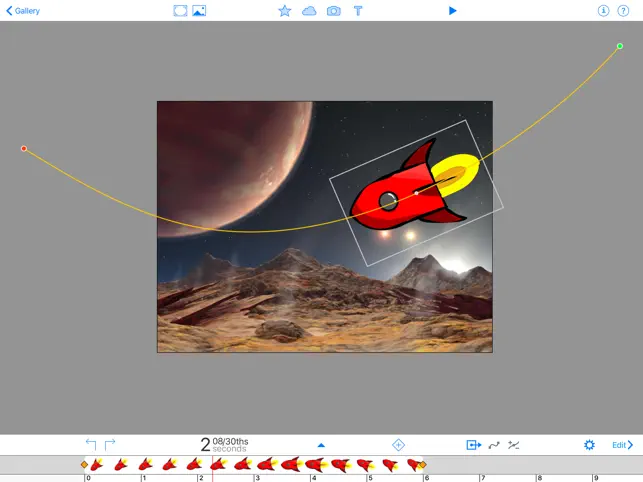Open the info icon at top right
This screenshot has width=643, height=482.
[603, 11]
